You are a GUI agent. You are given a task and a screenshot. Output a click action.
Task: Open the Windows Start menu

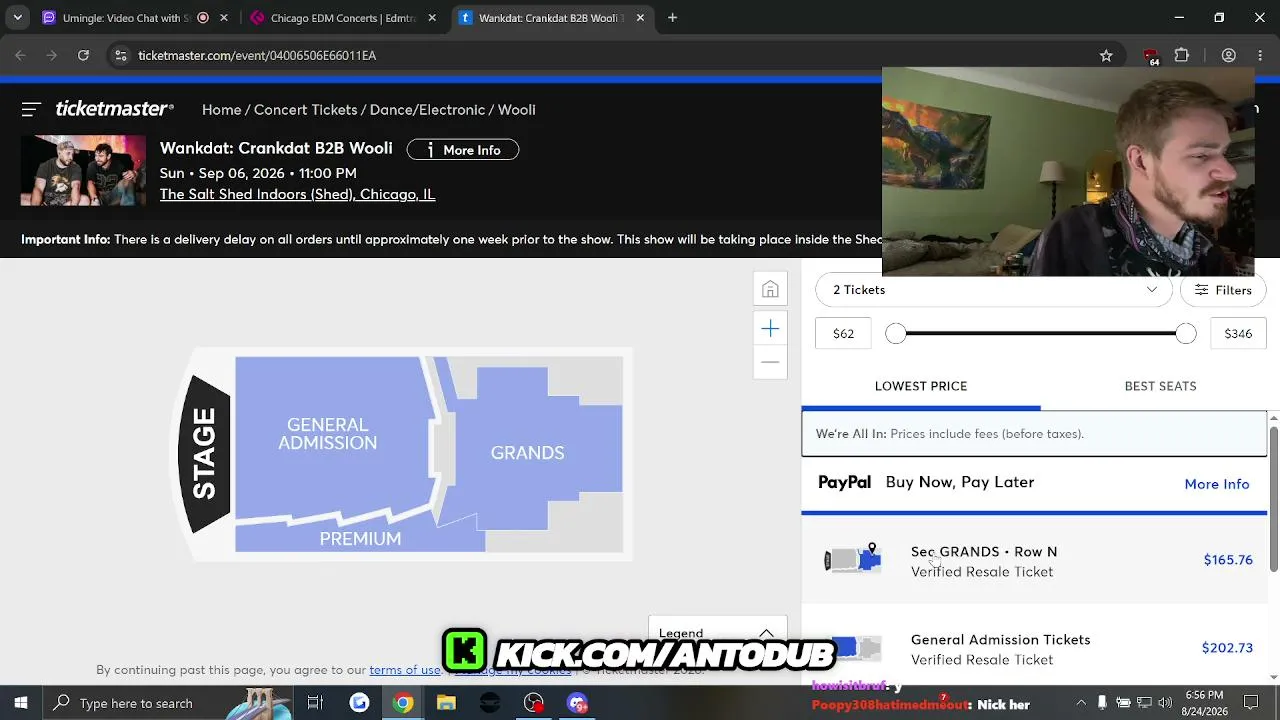[x=20, y=703]
